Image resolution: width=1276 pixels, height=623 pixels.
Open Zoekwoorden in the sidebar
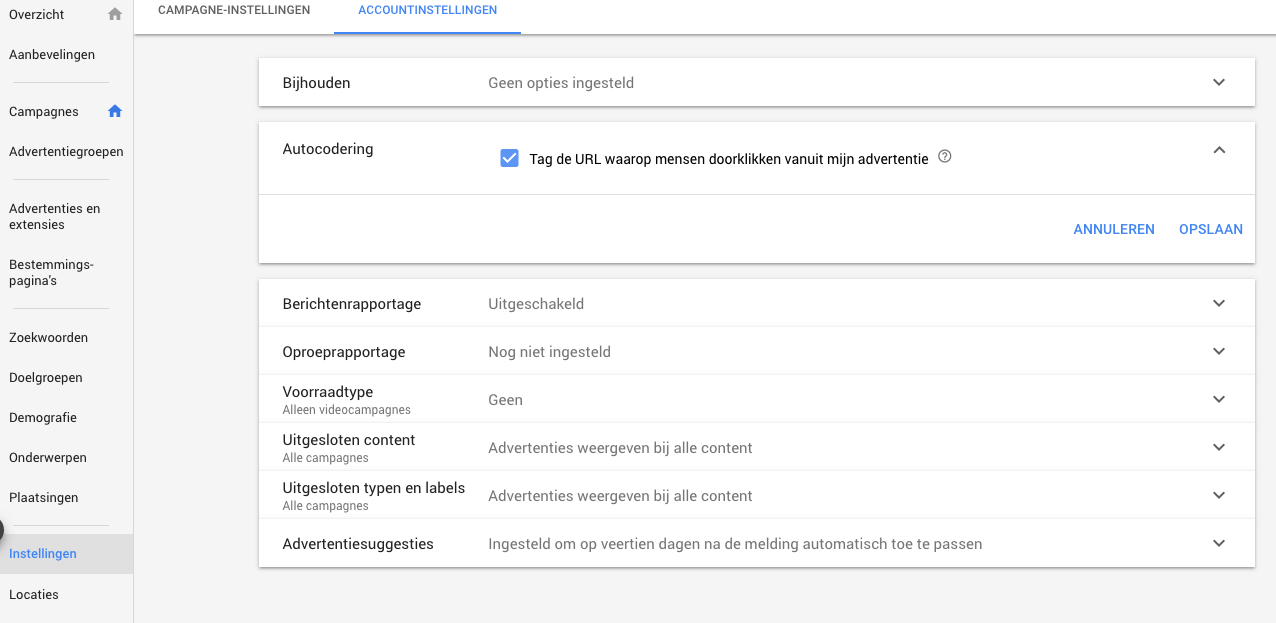(49, 337)
